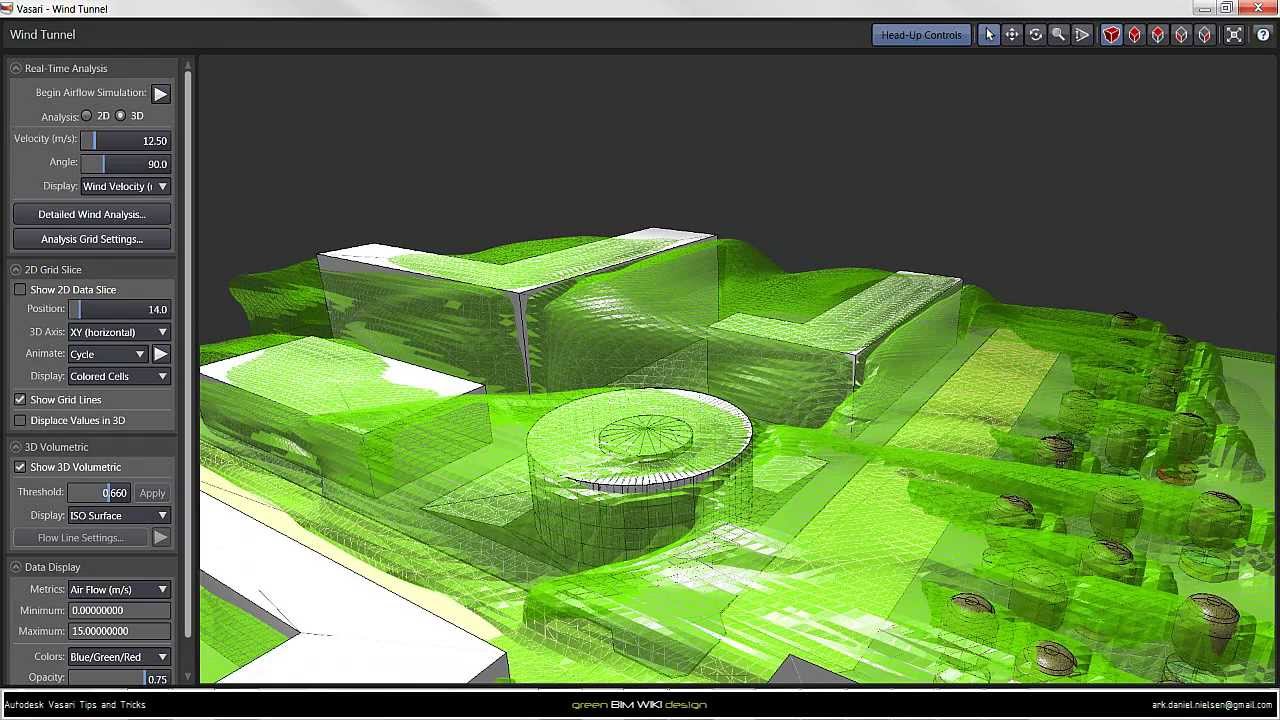The image size is (1280, 720).
Task: Play the 2D slice Cycle animation
Action: tap(160, 354)
